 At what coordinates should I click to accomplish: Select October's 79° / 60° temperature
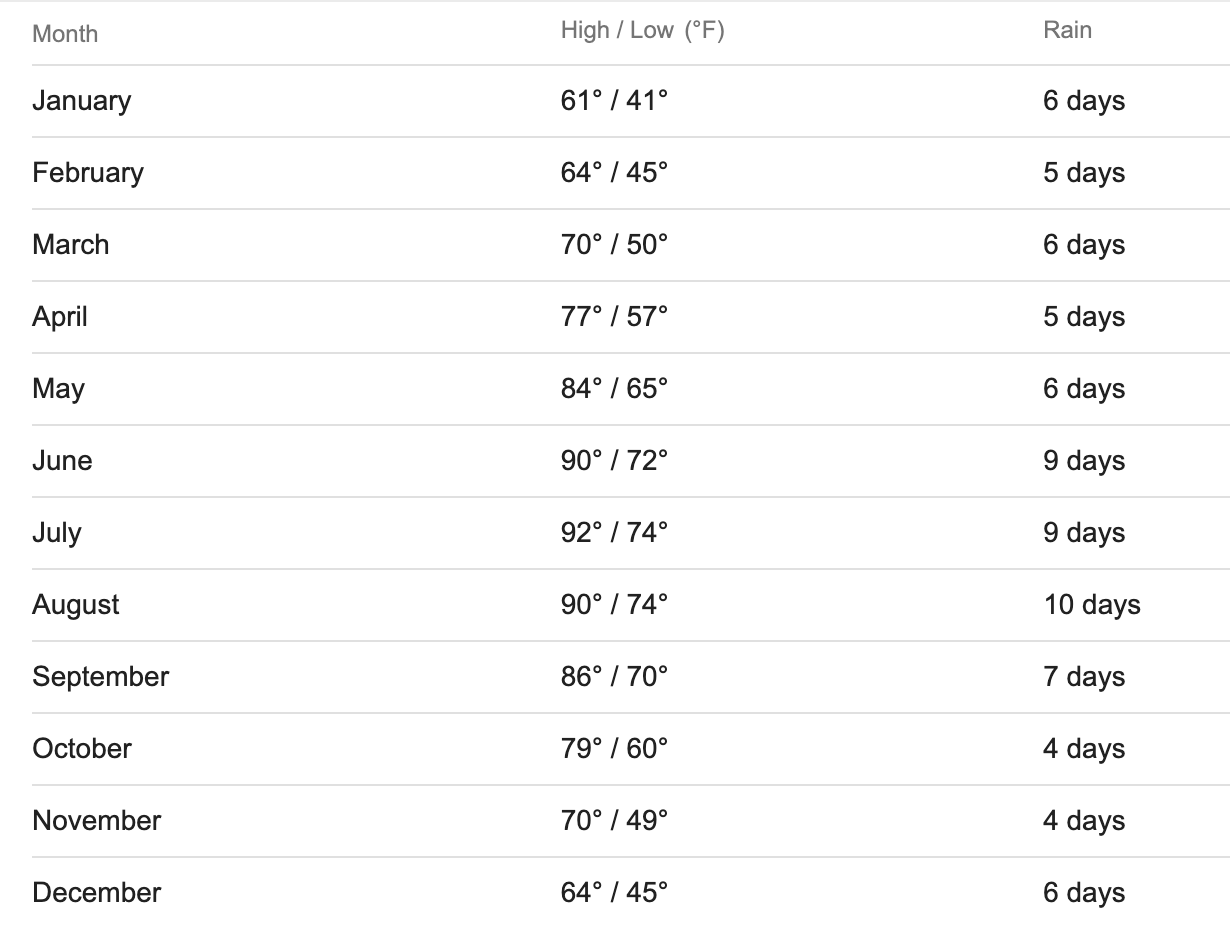click(x=614, y=749)
